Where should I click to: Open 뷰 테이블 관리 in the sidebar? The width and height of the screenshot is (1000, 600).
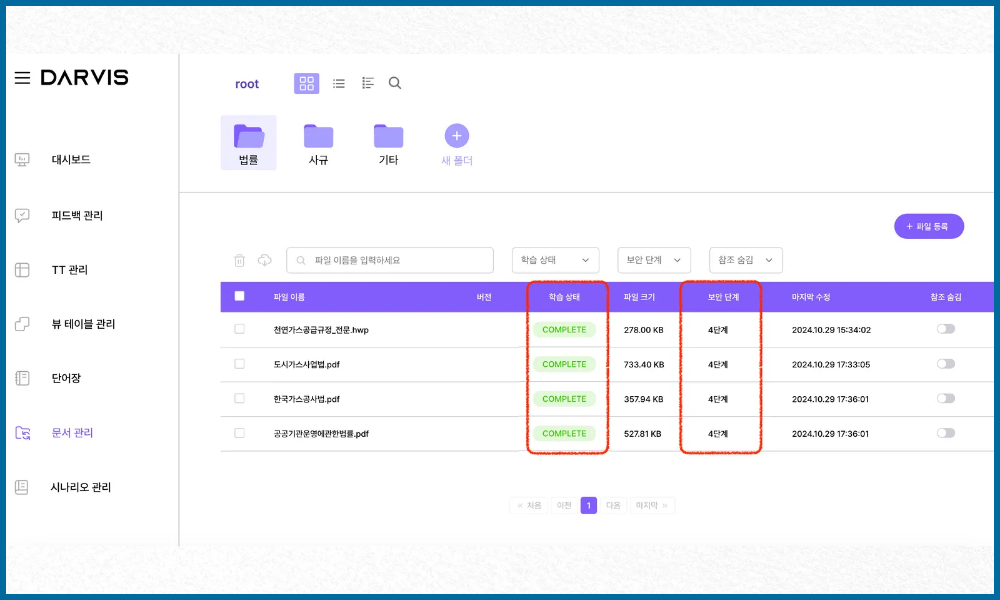click(83, 324)
